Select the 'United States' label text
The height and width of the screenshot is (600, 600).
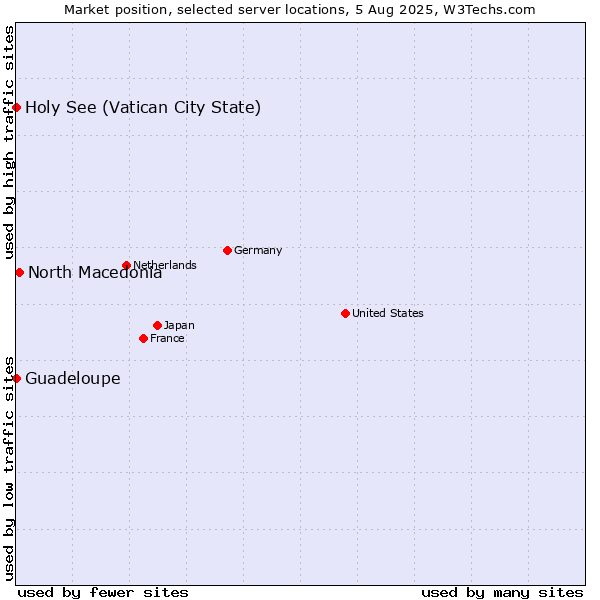click(x=388, y=313)
